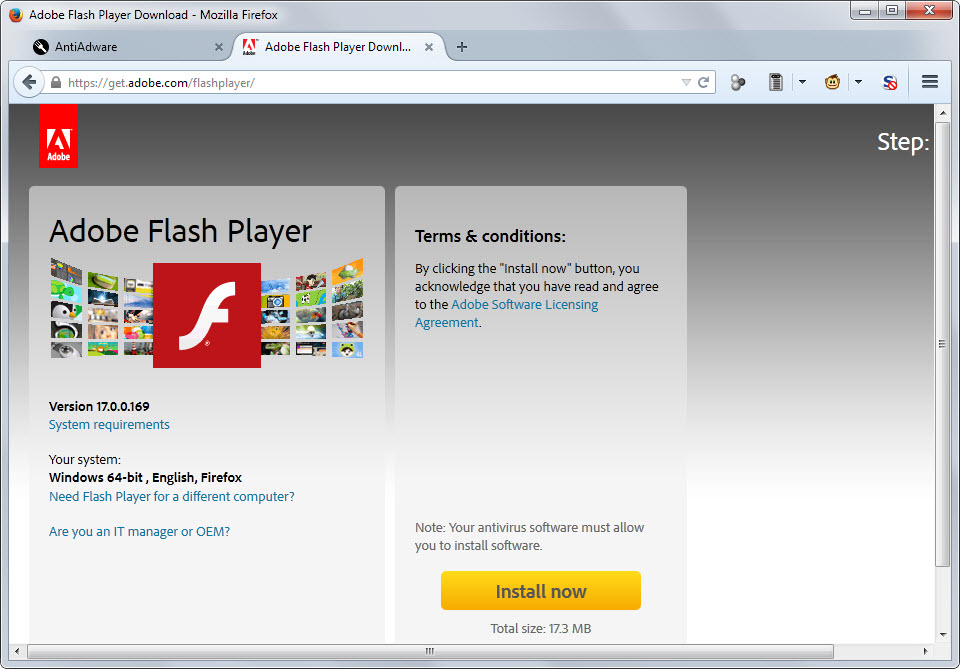Reload the page with the refresh icon
Viewport: 960px width, 669px height.
pos(703,82)
